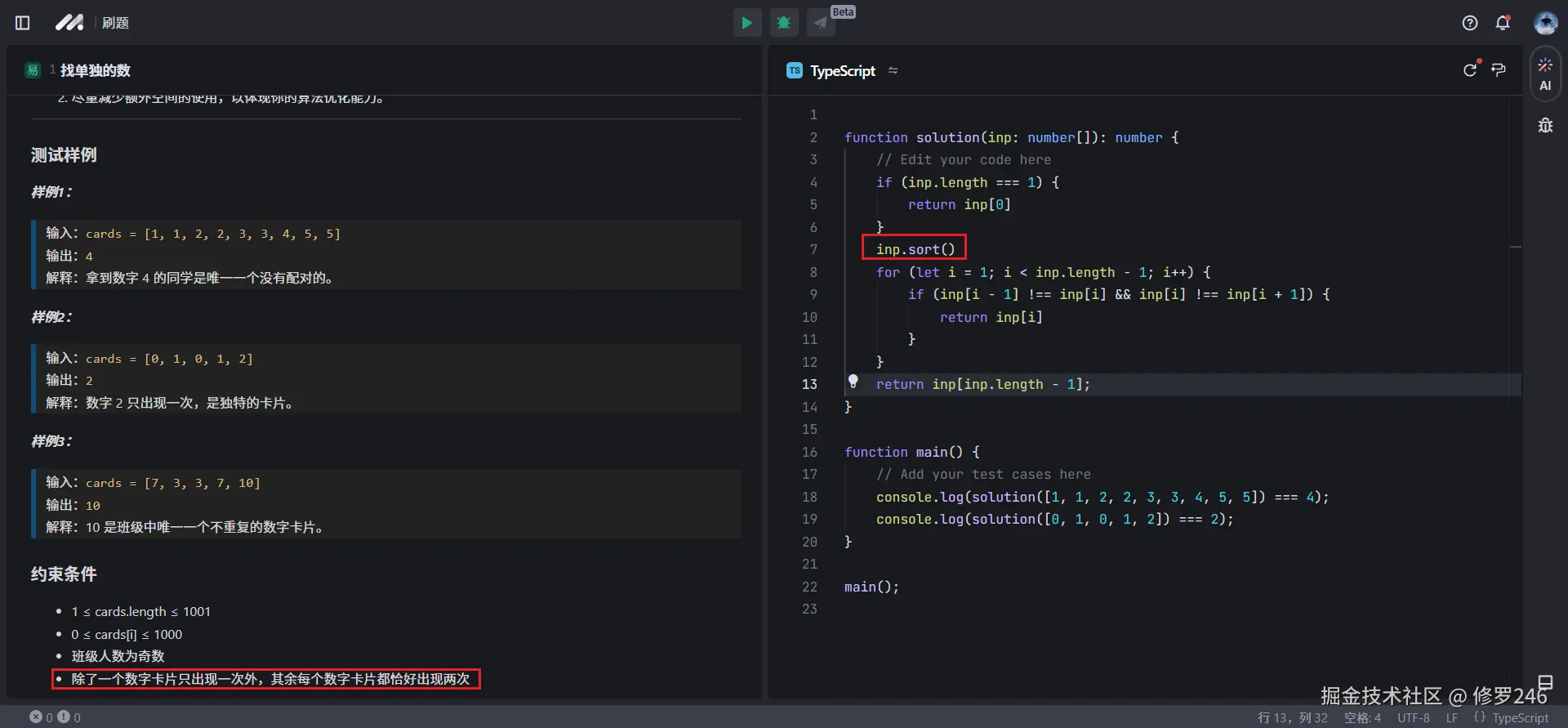
Task: Open the AI assistant panel
Action: tap(1545, 74)
